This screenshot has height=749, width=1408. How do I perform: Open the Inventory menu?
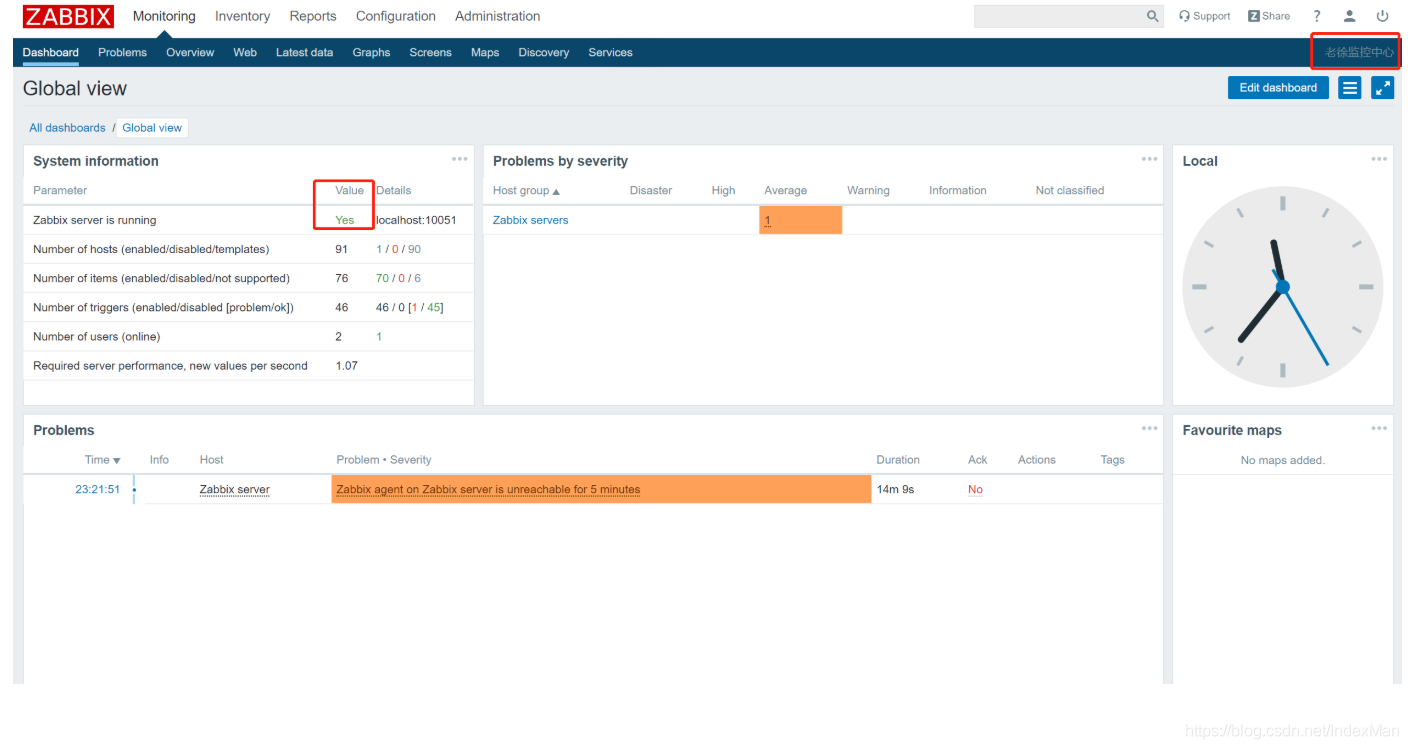click(x=242, y=16)
